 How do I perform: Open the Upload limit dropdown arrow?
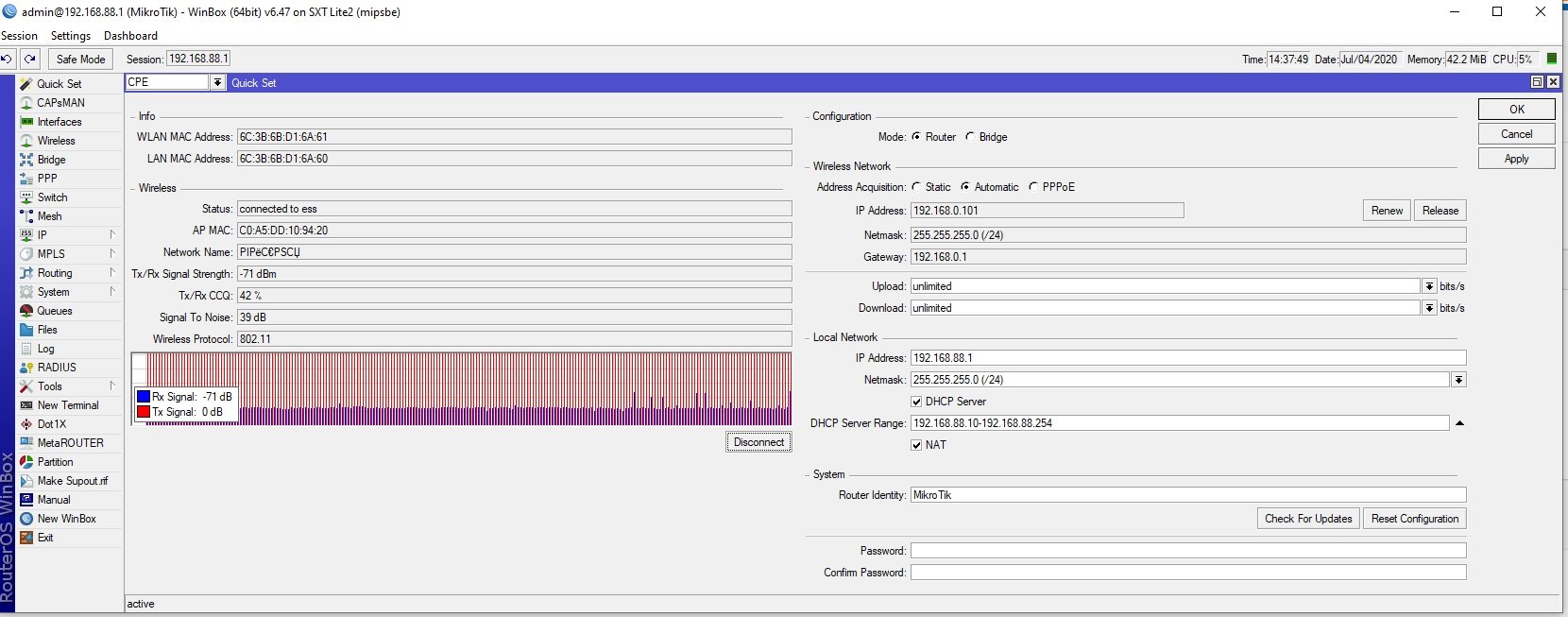click(x=1429, y=286)
